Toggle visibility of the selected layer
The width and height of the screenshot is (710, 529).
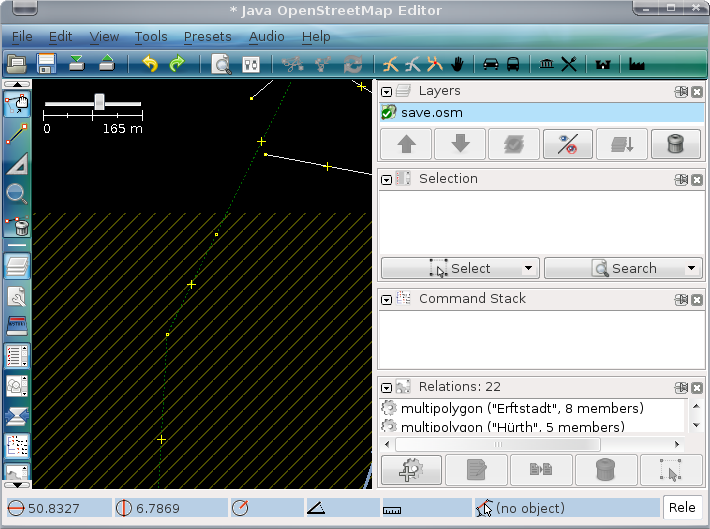tap(567, 144)
